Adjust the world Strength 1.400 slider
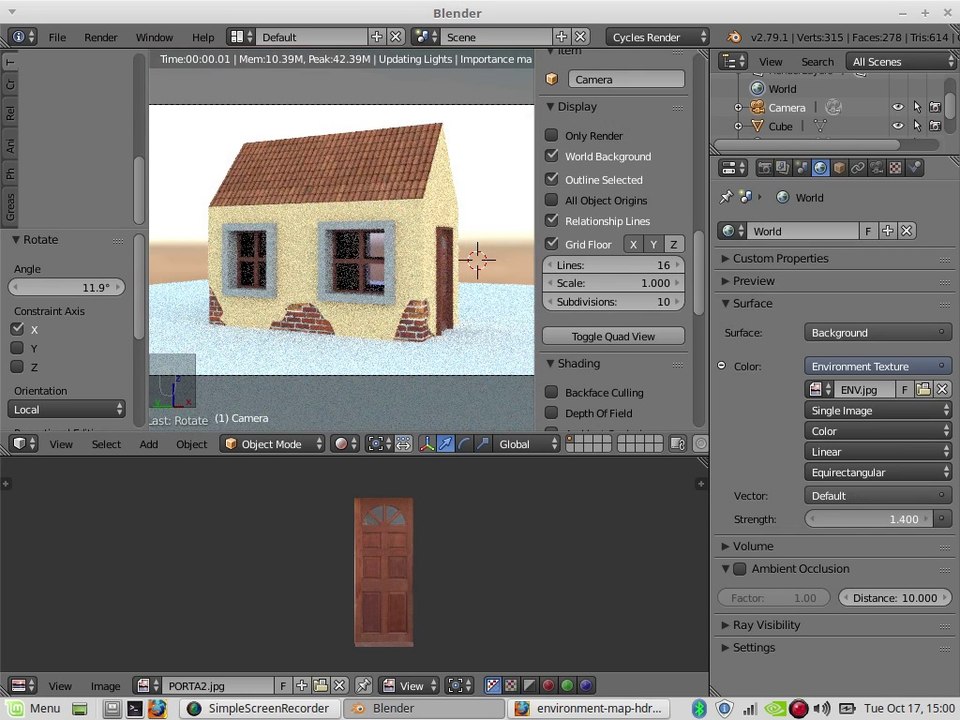 coord(869,519)
